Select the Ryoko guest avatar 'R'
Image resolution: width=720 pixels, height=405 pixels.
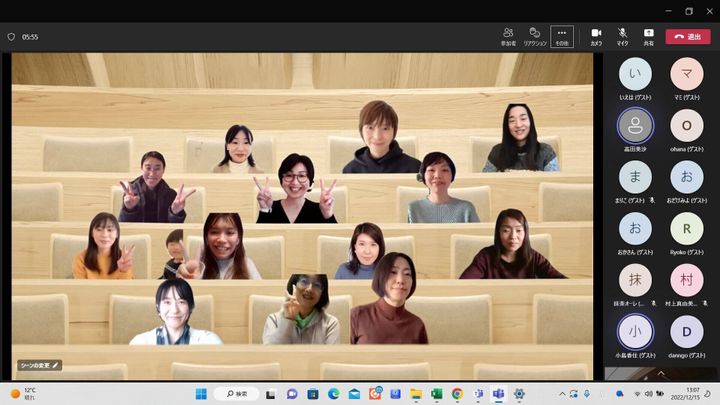coord(686,228)
